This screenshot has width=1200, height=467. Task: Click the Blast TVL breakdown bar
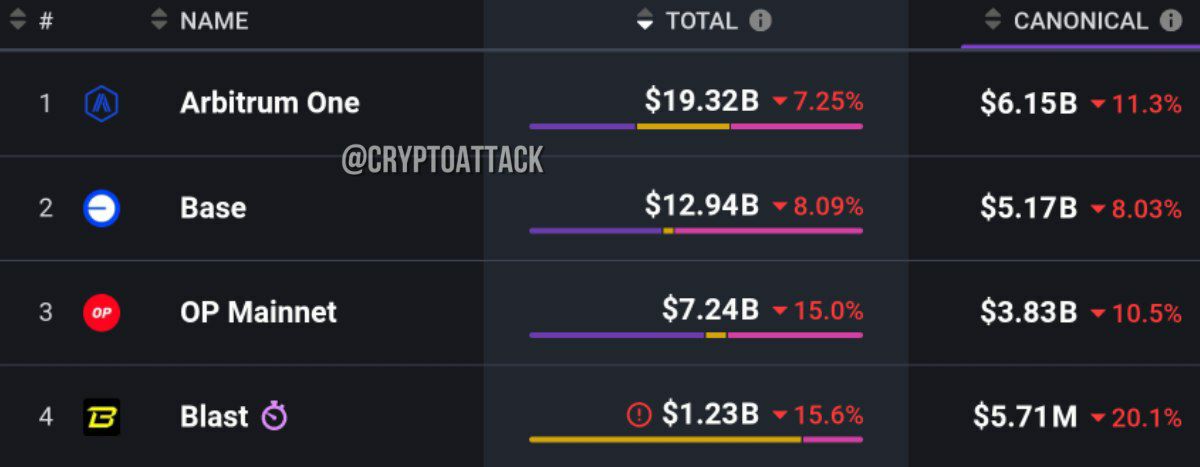pos(696,439)
